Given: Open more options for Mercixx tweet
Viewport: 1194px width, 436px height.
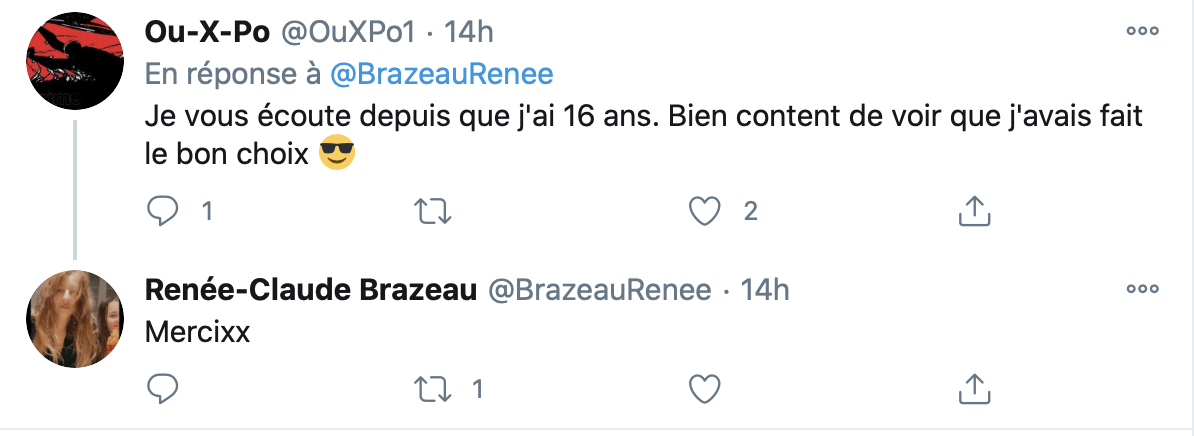Looking at the screenshot, I should click(x=1142, y=289).
